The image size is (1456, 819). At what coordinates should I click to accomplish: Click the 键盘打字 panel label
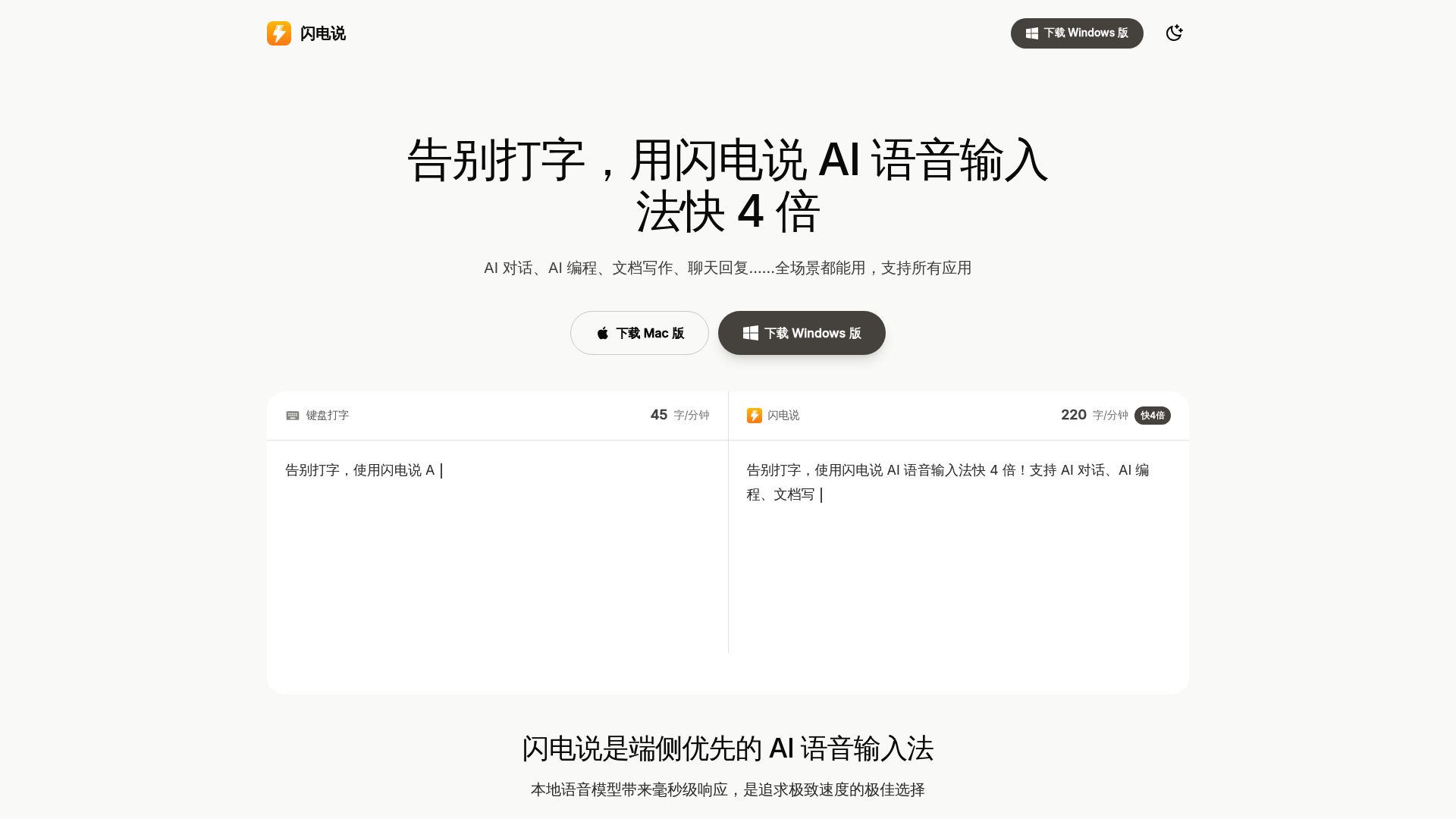pos(328,416)
